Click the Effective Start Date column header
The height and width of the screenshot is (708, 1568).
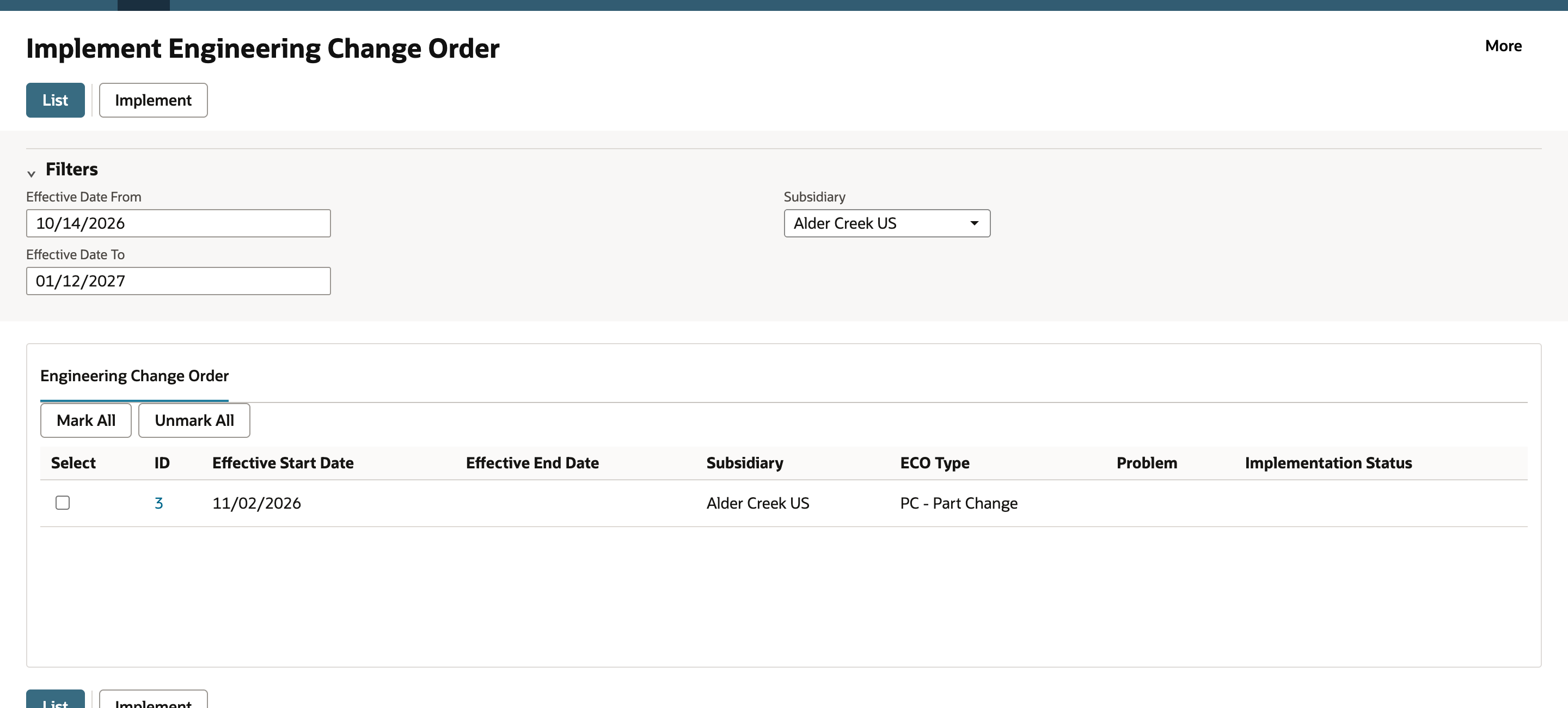click(x=283, y=463)
